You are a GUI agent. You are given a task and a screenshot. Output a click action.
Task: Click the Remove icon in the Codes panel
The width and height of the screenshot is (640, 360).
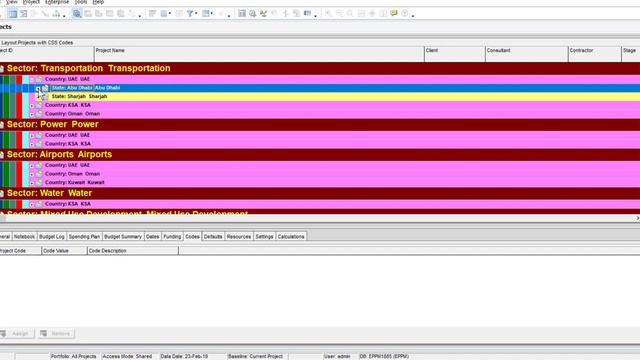tap(43, 333)
